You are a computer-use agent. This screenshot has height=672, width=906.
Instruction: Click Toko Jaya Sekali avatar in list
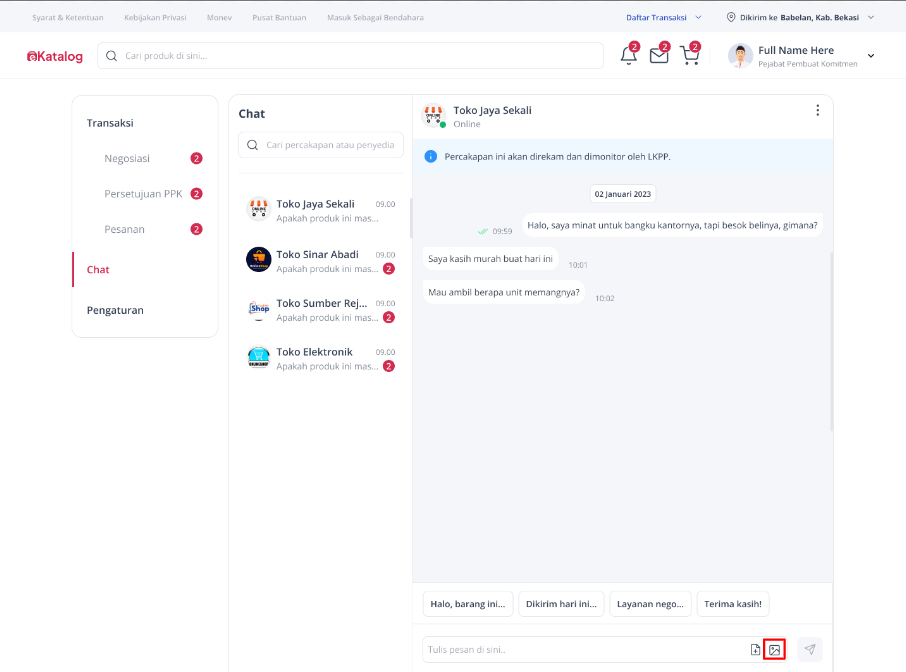(x=258, y=209)
